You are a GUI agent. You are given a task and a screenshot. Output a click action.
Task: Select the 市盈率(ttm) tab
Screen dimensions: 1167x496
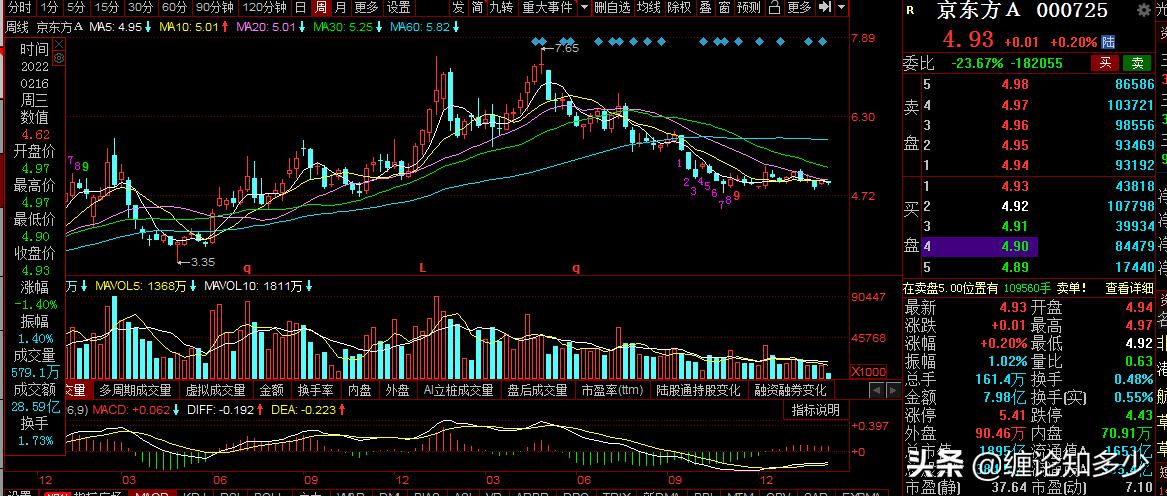(x=612, y=390)
